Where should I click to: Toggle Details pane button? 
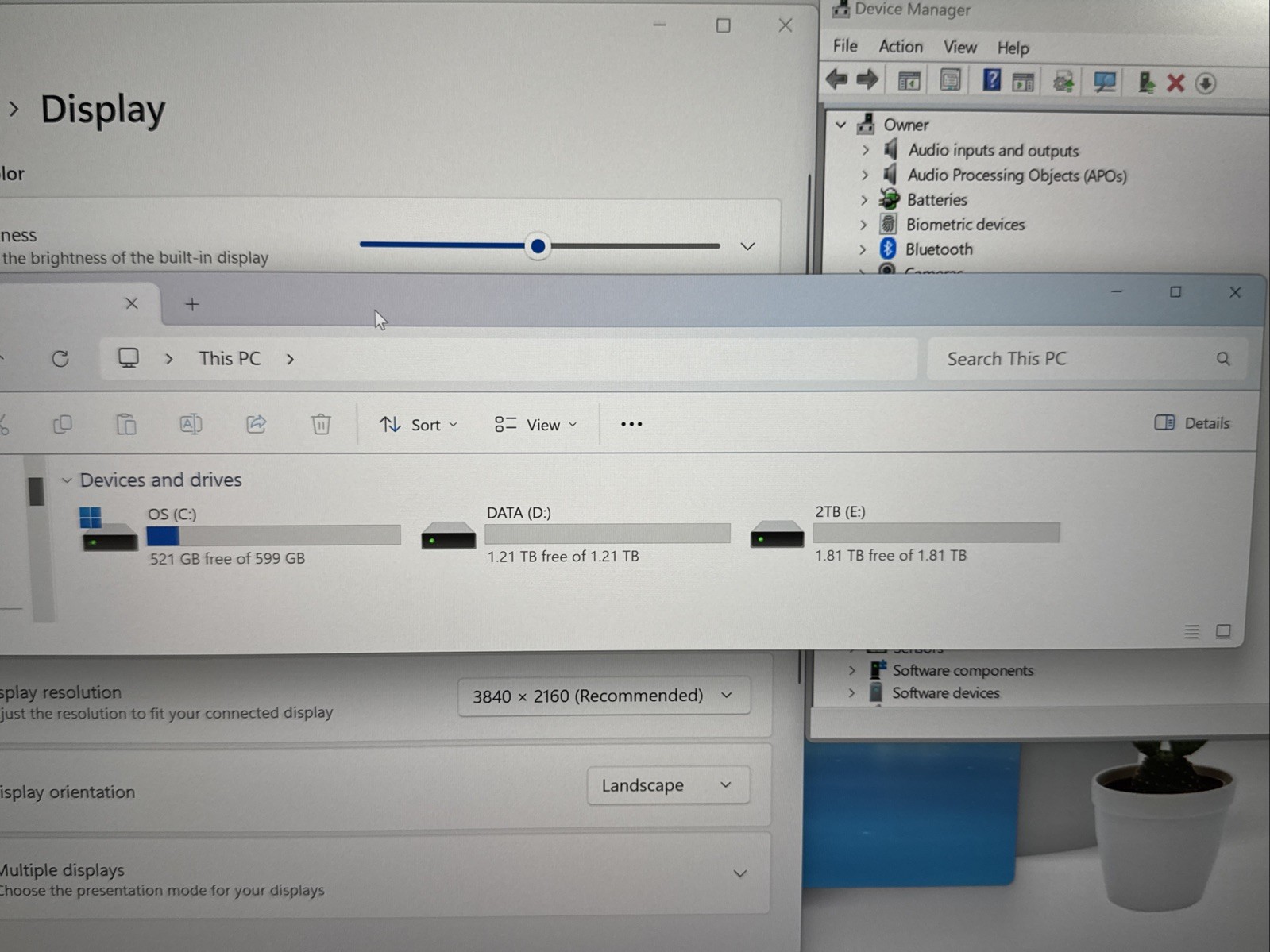pos(1192,422)
